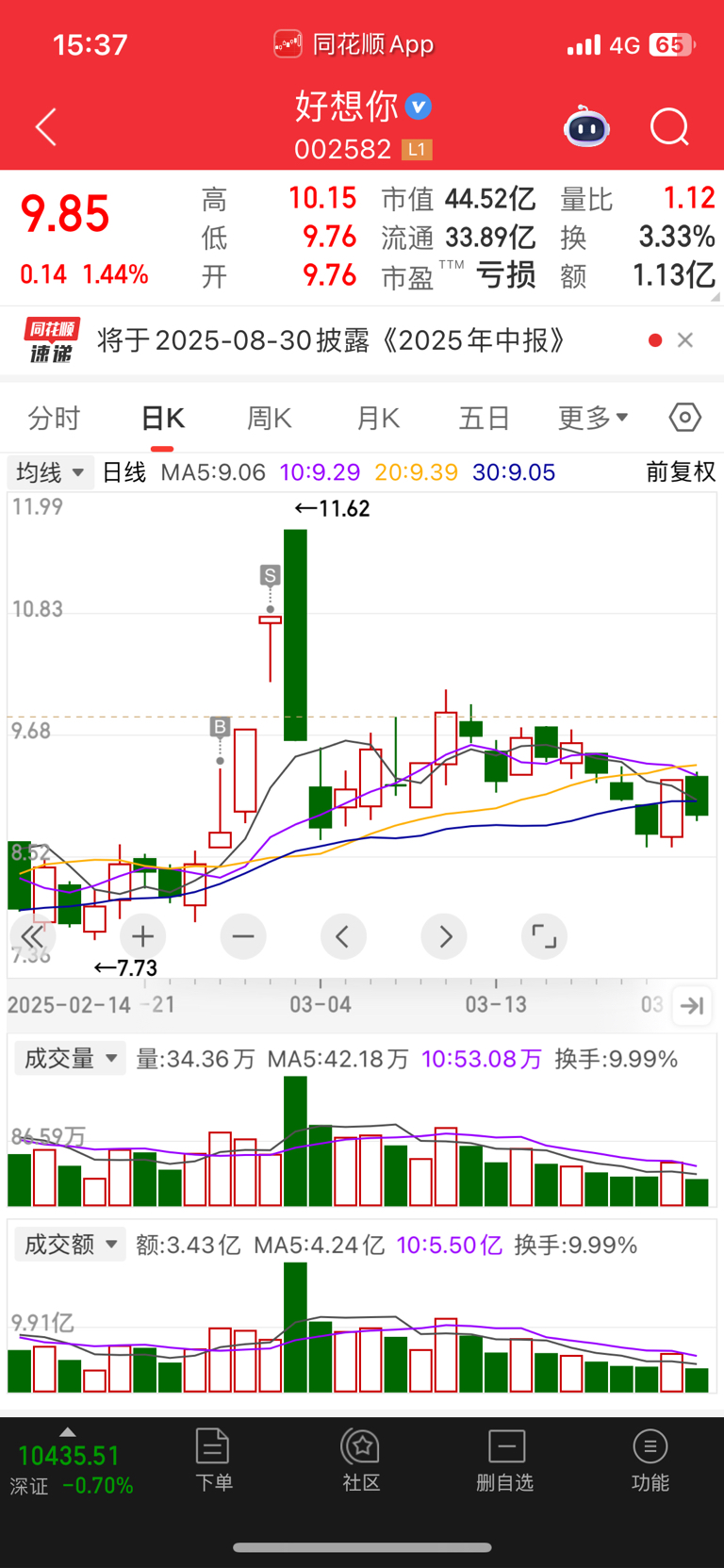
Task: Tap the 额:3.43亿 turnover reading
Action: tap(188, 1245)
